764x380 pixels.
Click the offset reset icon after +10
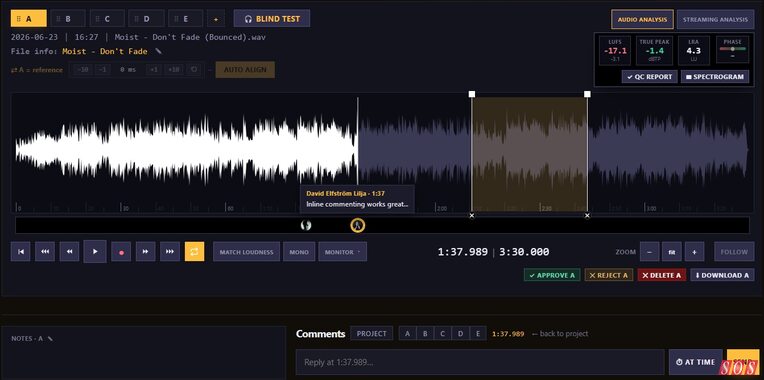click(194, 70)
